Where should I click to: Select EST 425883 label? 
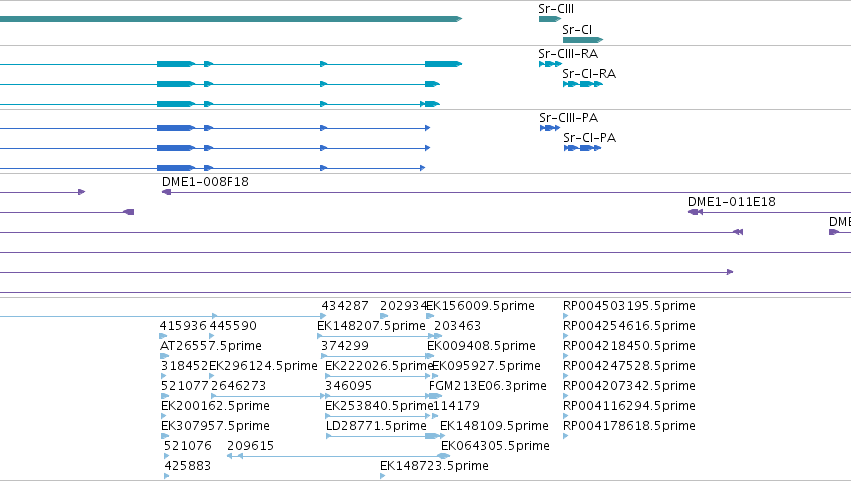[188, 467]
